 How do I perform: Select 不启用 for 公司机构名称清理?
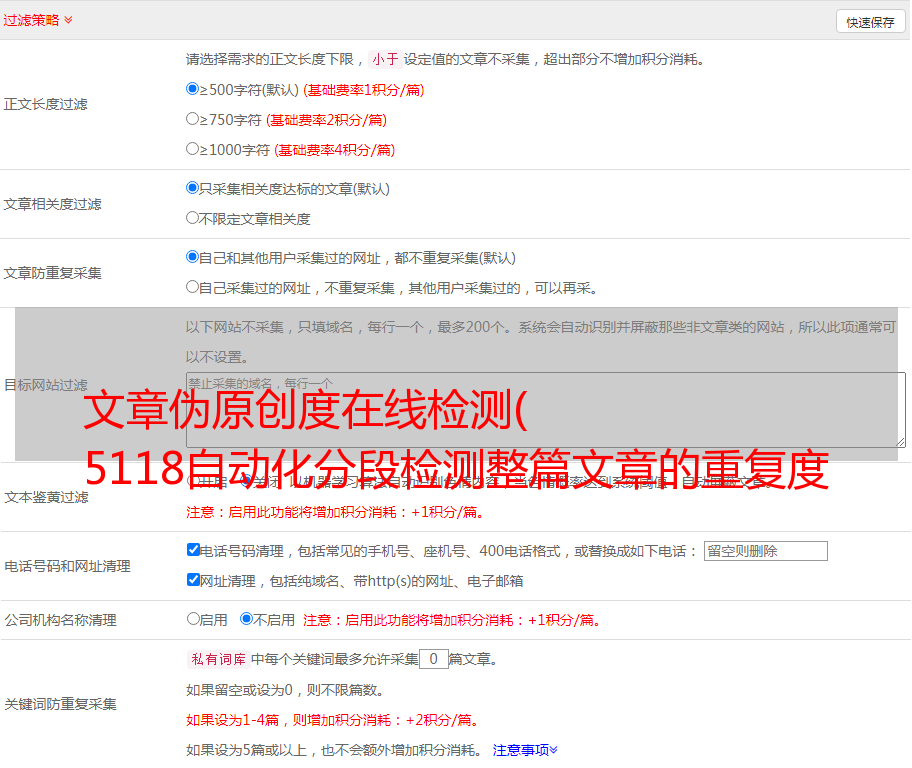246,619
